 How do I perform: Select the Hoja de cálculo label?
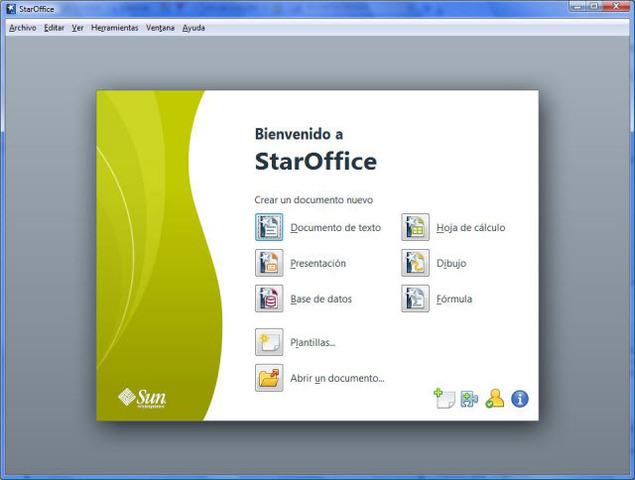[471, 228]
